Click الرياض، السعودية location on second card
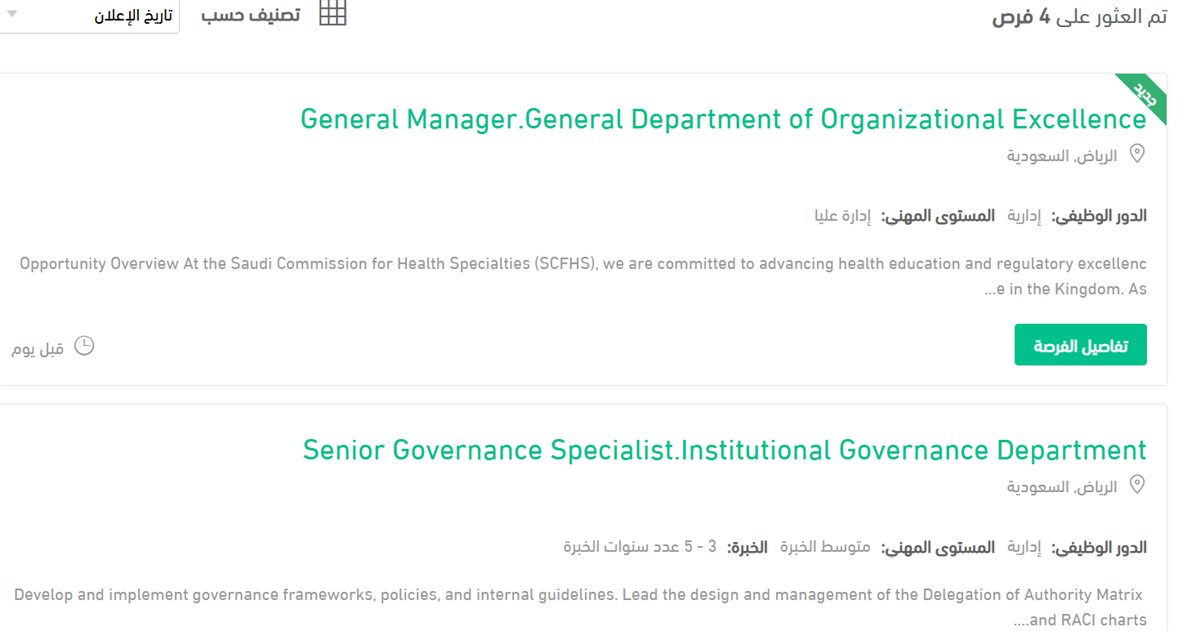The width and height of the screenshot is (1200, 631). click(x=1062, y=487)
